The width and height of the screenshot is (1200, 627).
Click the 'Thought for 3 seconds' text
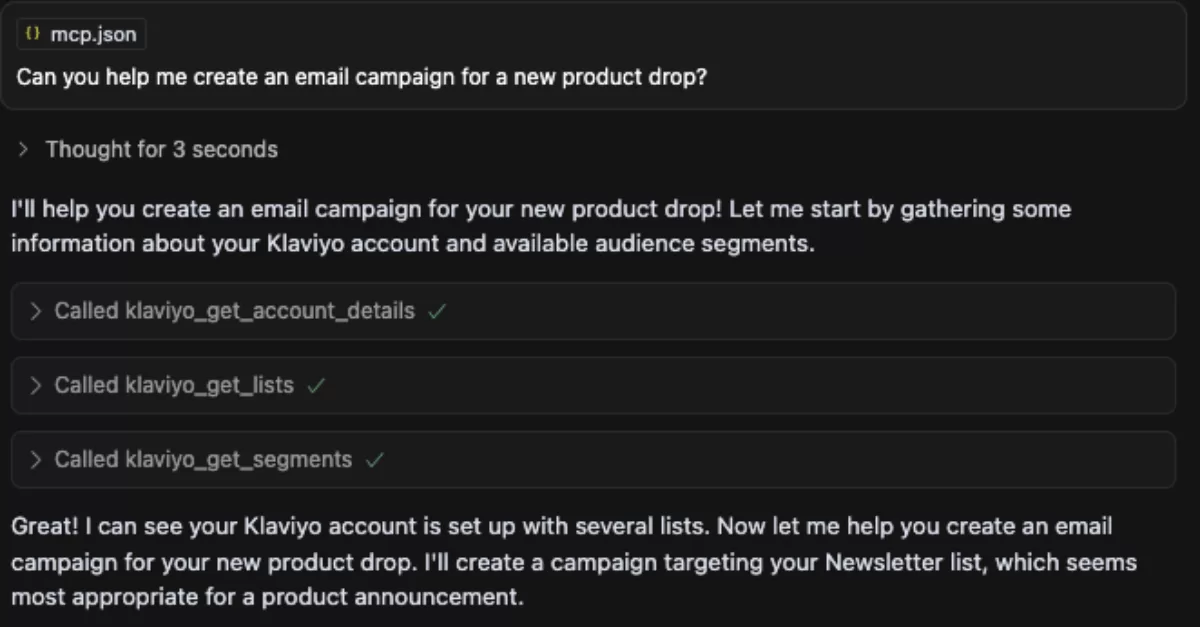(162, 150)
